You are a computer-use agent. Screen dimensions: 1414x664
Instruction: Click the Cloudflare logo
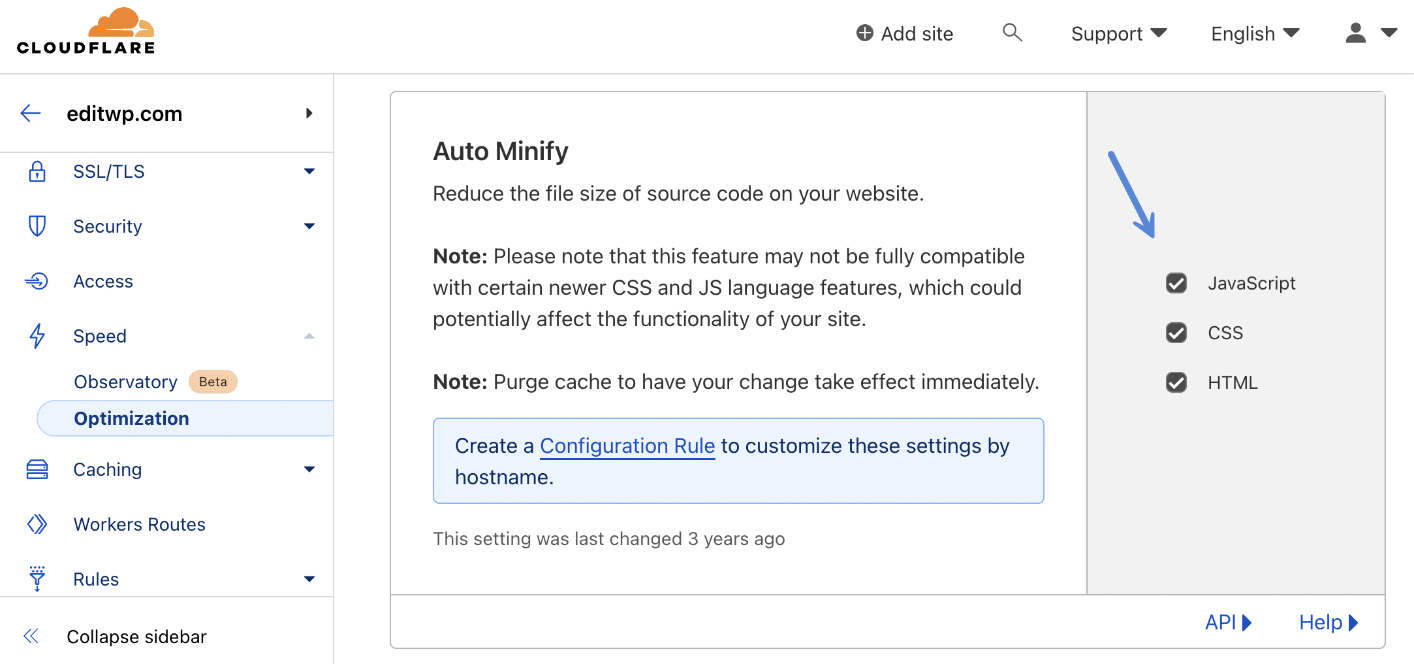[x=87, y=30]
